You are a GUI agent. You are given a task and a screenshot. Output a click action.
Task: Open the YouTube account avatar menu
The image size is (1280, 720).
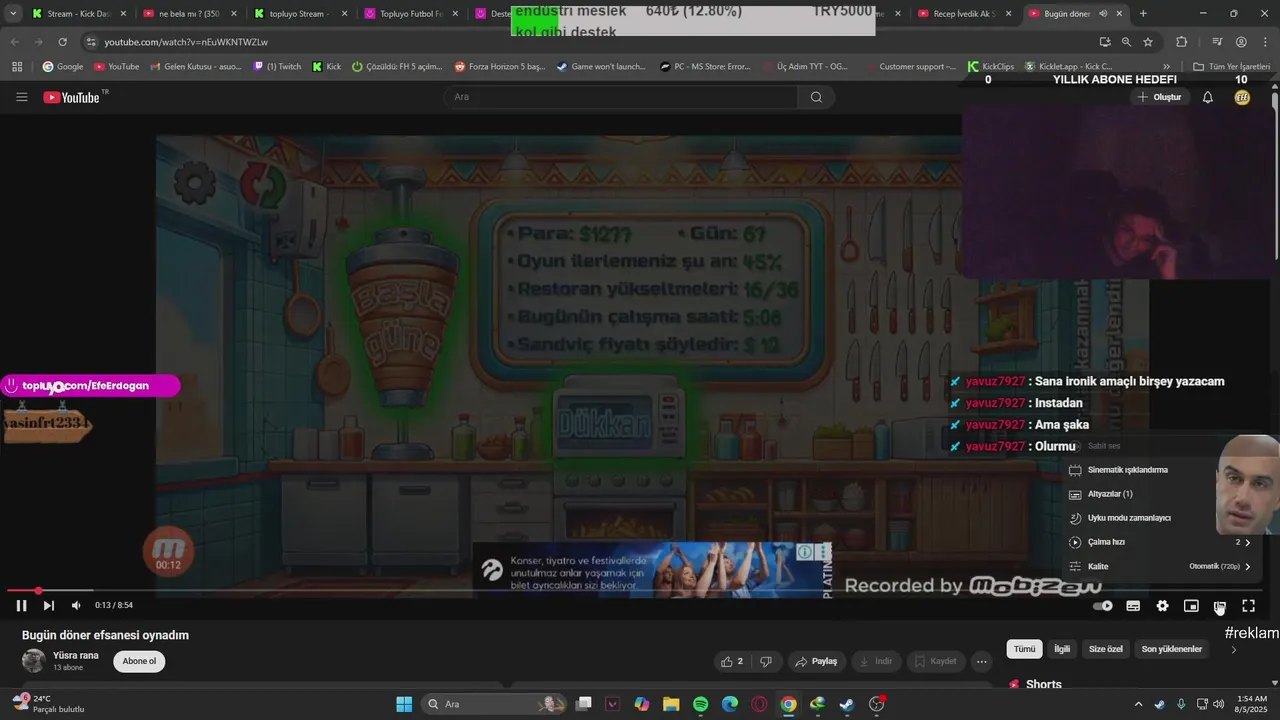pos(1242,97)
